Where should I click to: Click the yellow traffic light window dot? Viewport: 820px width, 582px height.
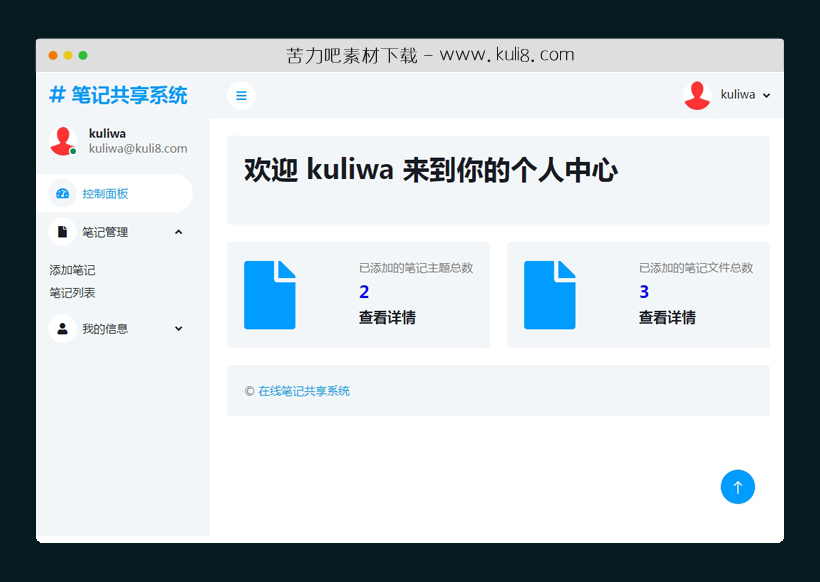(70, 54)
